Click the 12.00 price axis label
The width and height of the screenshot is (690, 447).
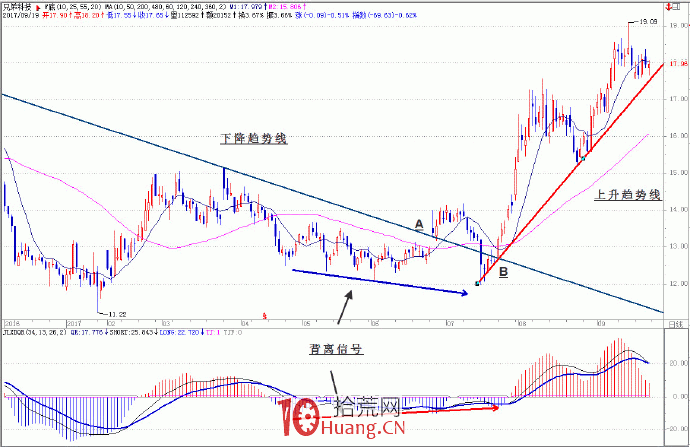coord(679,283)
